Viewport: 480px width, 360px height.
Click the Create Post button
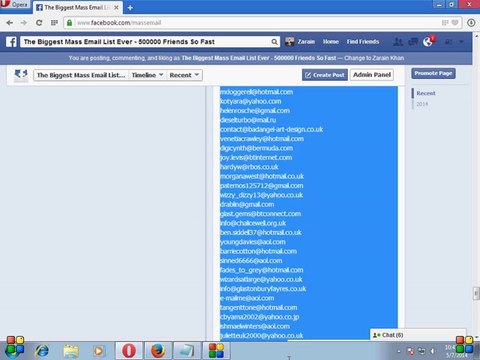pyautogui.click(x=325, y=75)
